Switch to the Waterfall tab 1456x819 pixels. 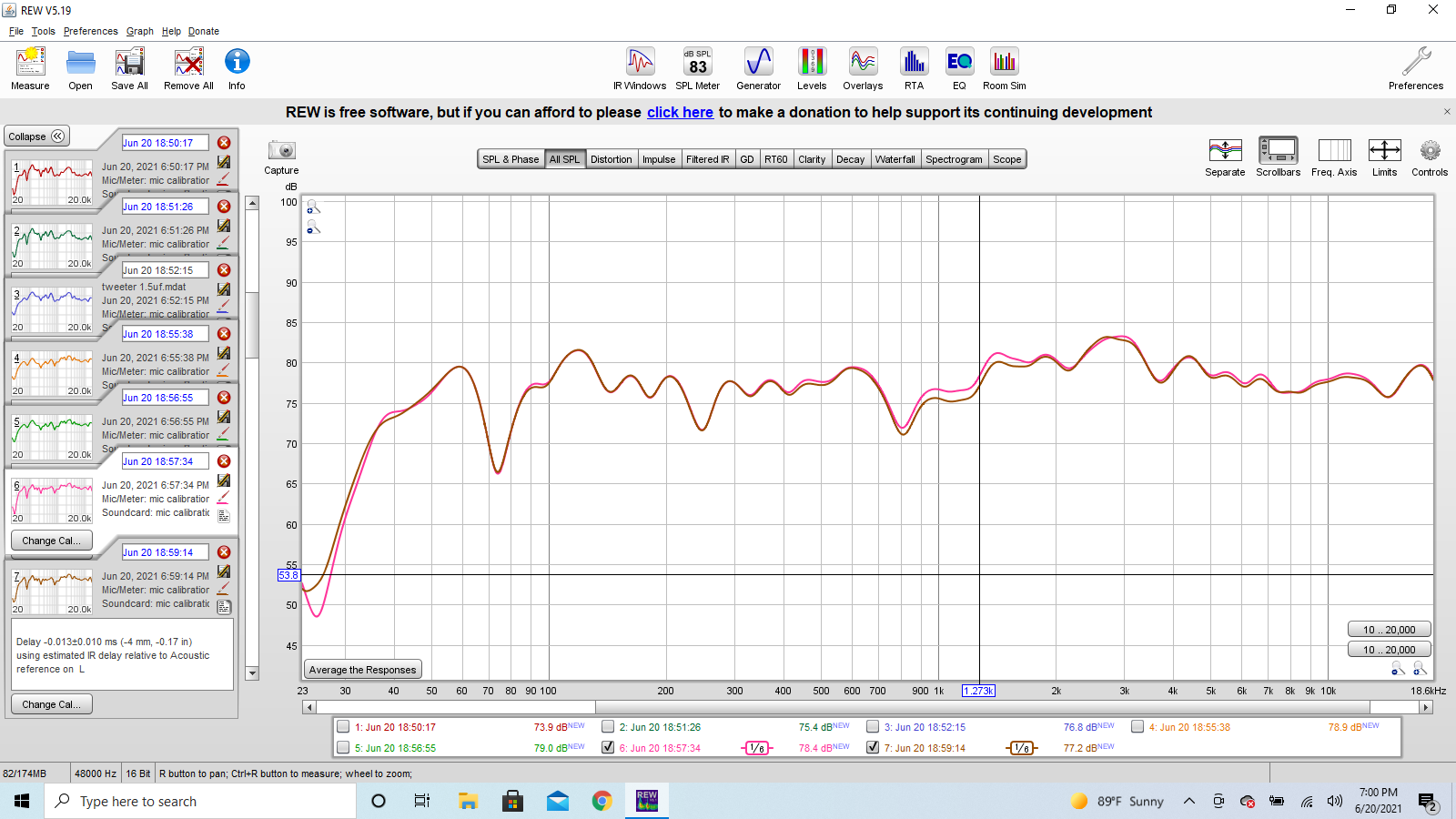point(895,159)
